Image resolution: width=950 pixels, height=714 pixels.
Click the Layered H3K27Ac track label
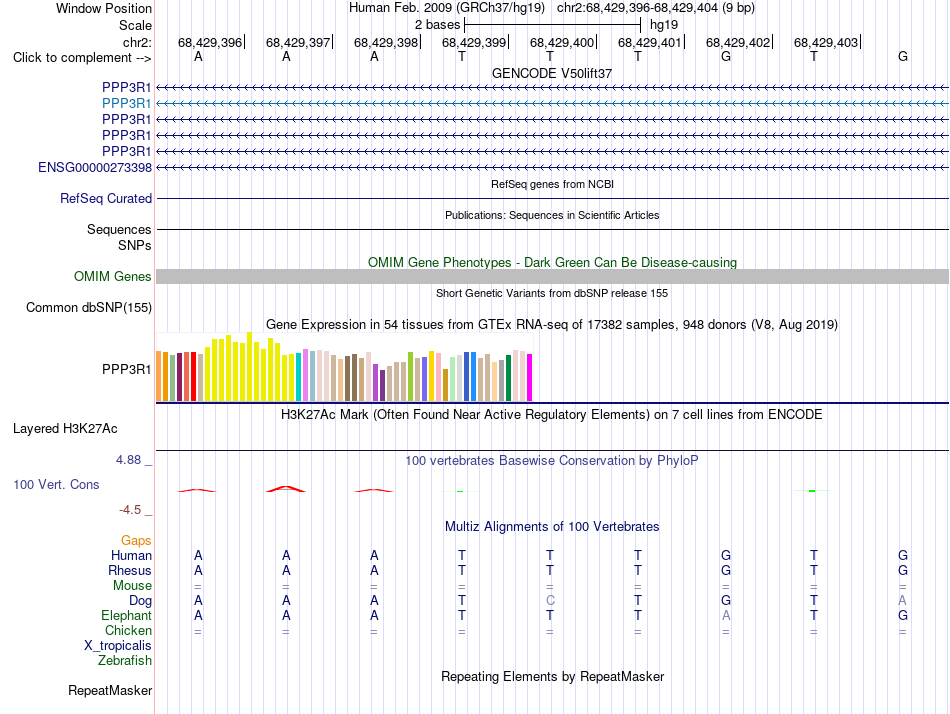click(x=65, y=429)
